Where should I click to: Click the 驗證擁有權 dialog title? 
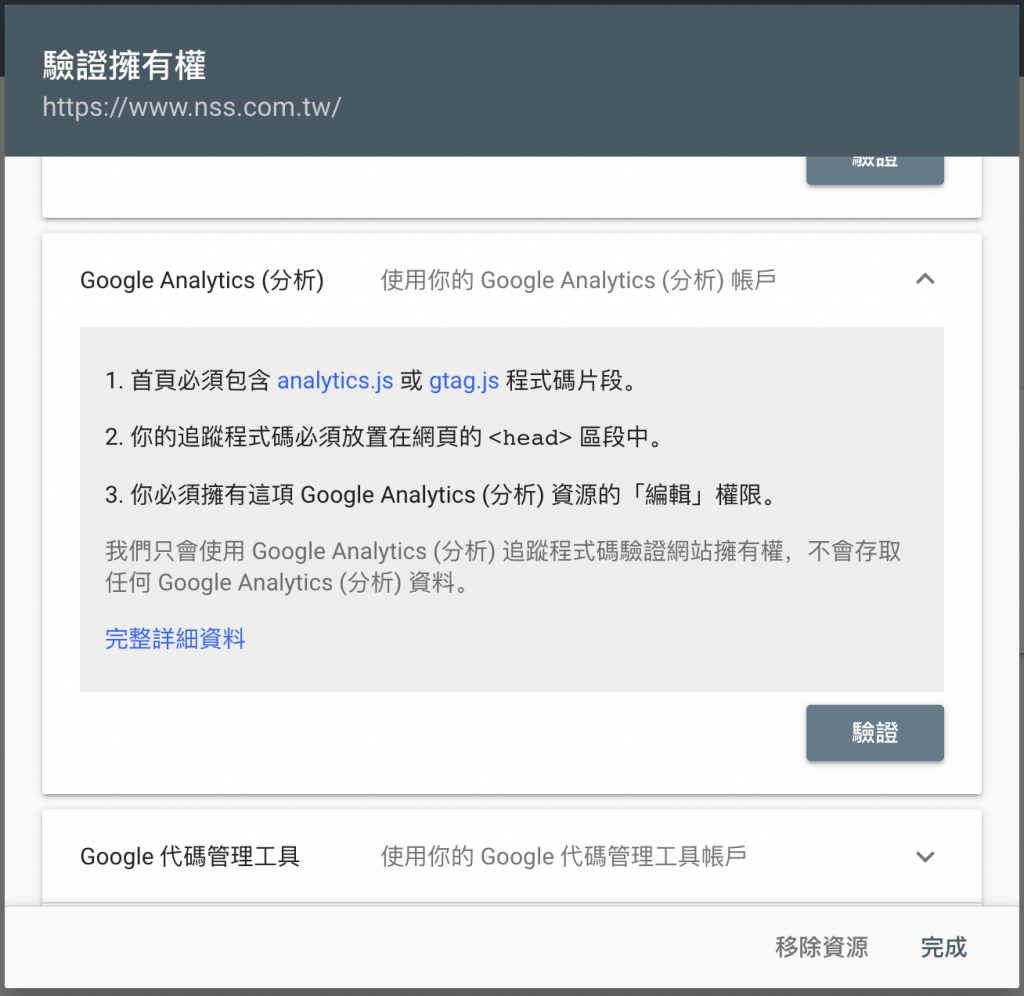pyautogui.click(x=124, y=65)
